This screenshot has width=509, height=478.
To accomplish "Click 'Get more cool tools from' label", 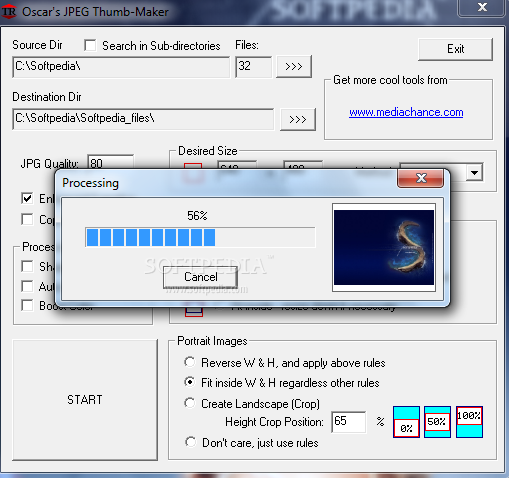I will 390,80.
